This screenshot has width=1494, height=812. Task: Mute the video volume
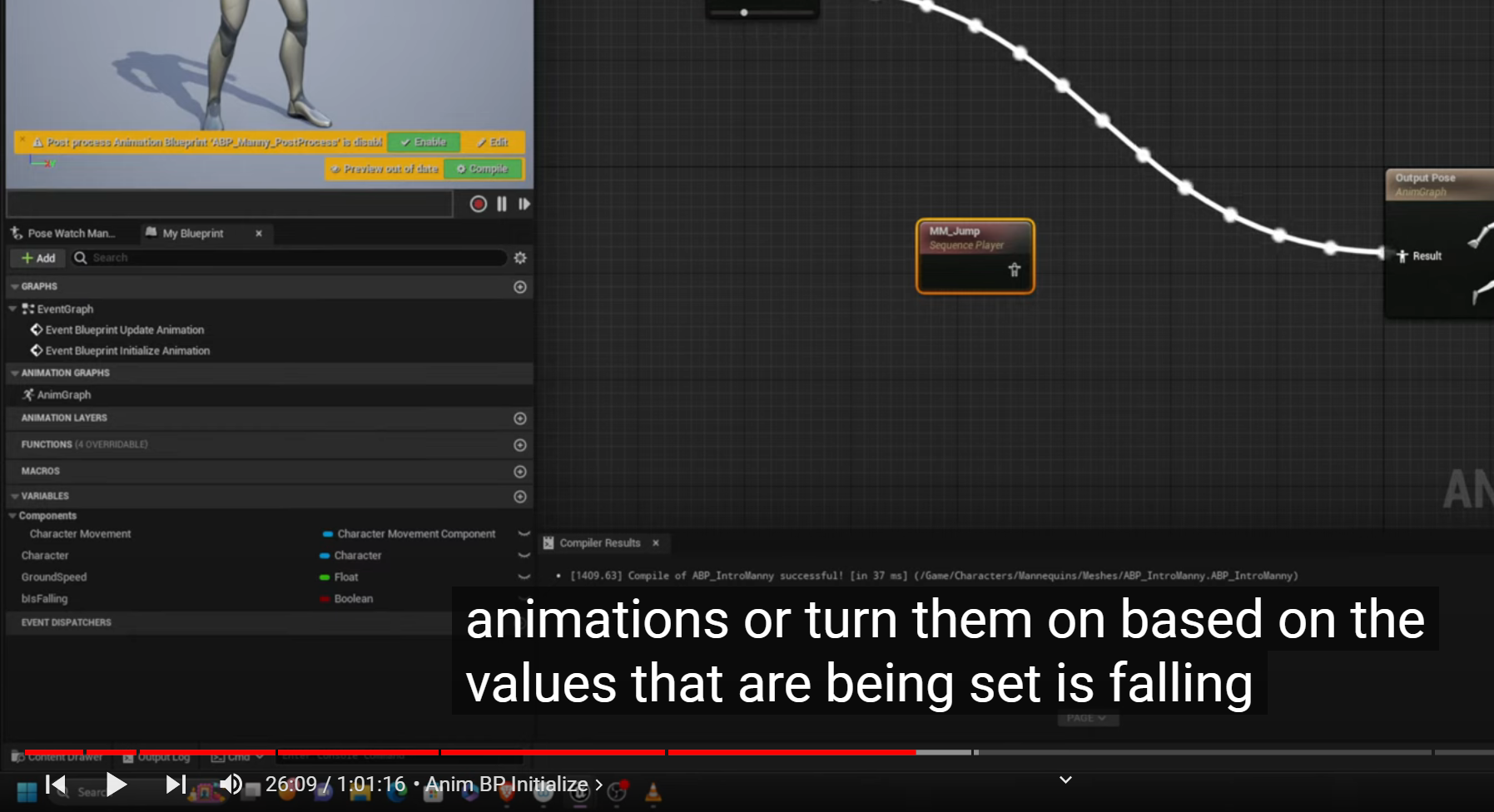(x=231, y=785)
